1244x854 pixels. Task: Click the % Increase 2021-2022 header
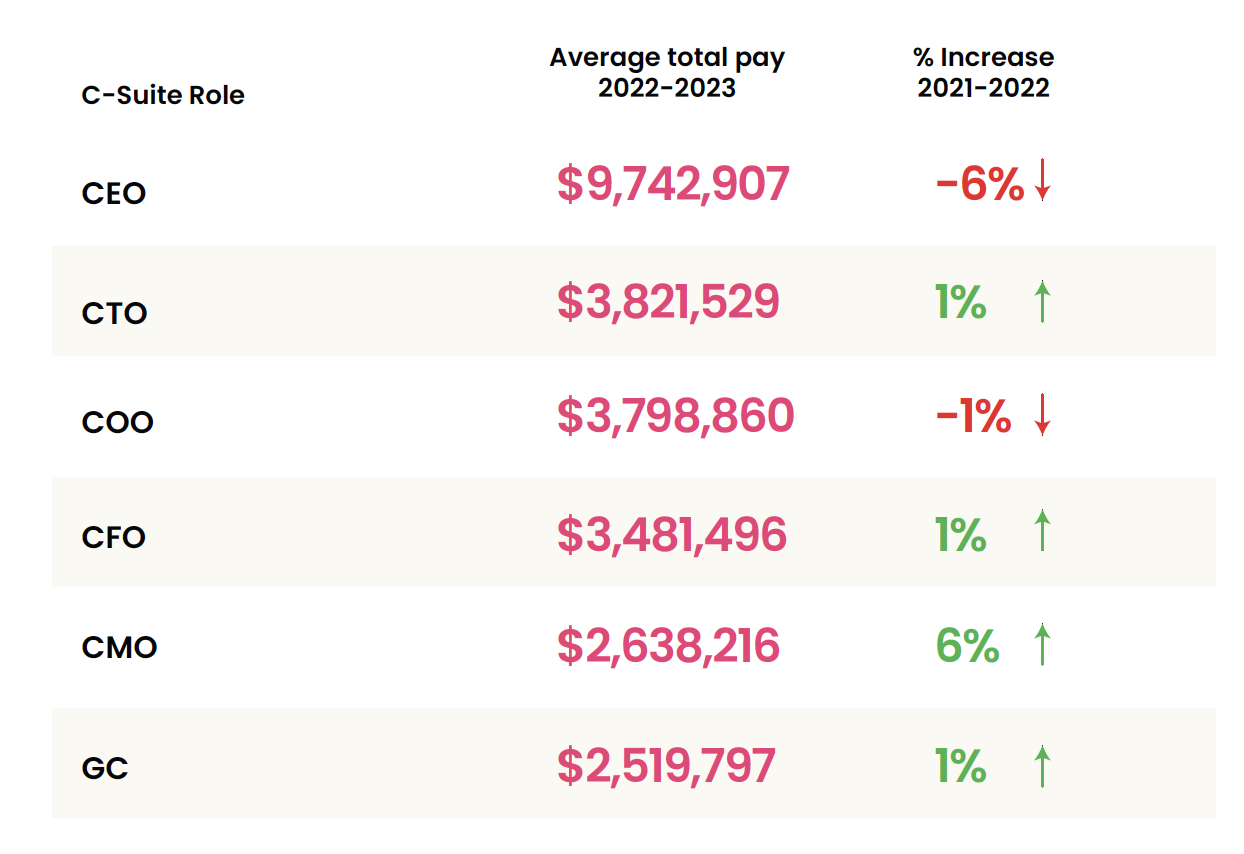click(984, 73)
